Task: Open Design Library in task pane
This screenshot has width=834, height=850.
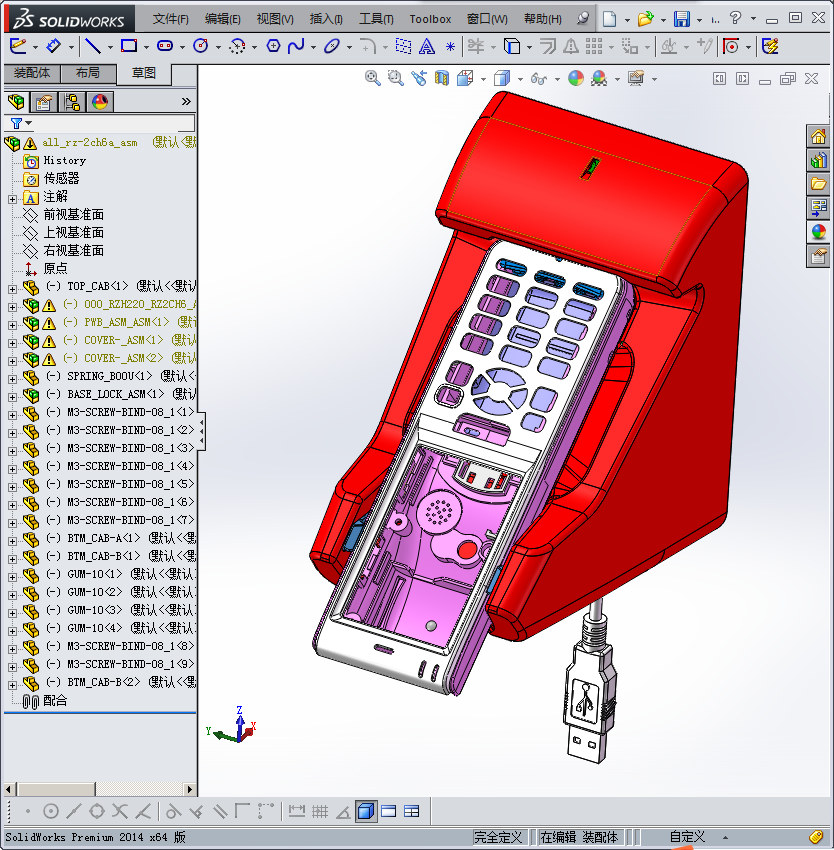Action: coord(818,160)
